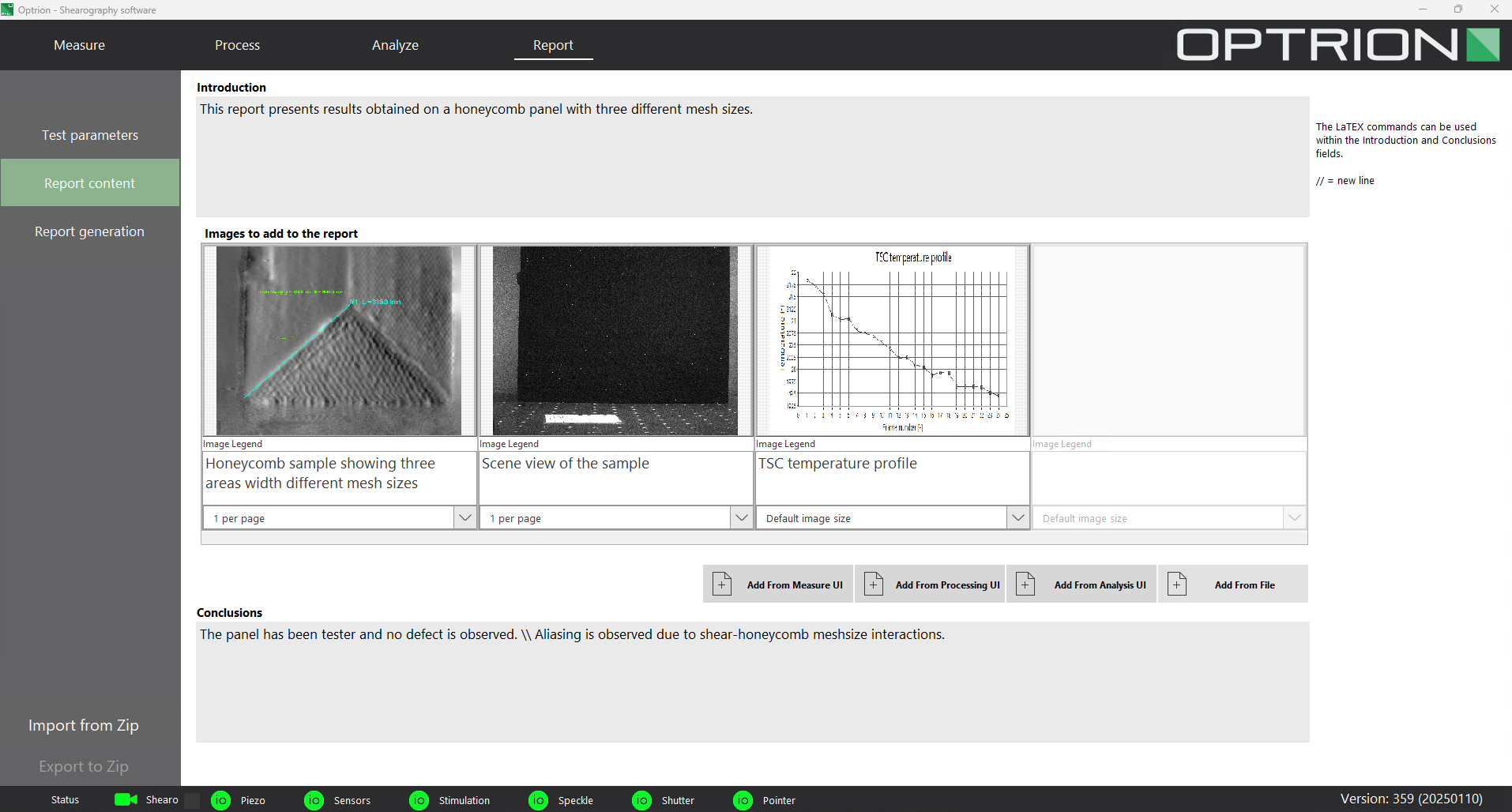Viewport: 1512px width, 812px height.
Task: Click Add From Analysis UI button
Action: tap(1081, 585)
